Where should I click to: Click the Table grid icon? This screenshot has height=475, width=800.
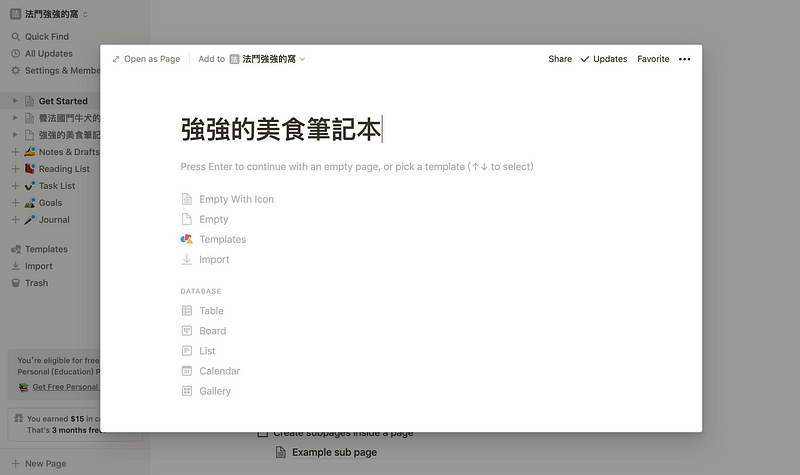(187, 311)
